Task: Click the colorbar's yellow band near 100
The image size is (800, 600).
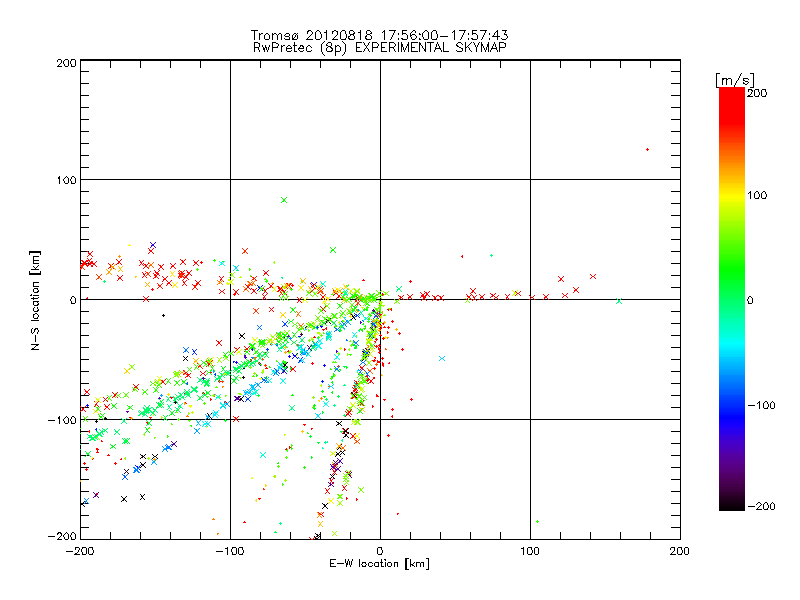Action: (732, 195)
